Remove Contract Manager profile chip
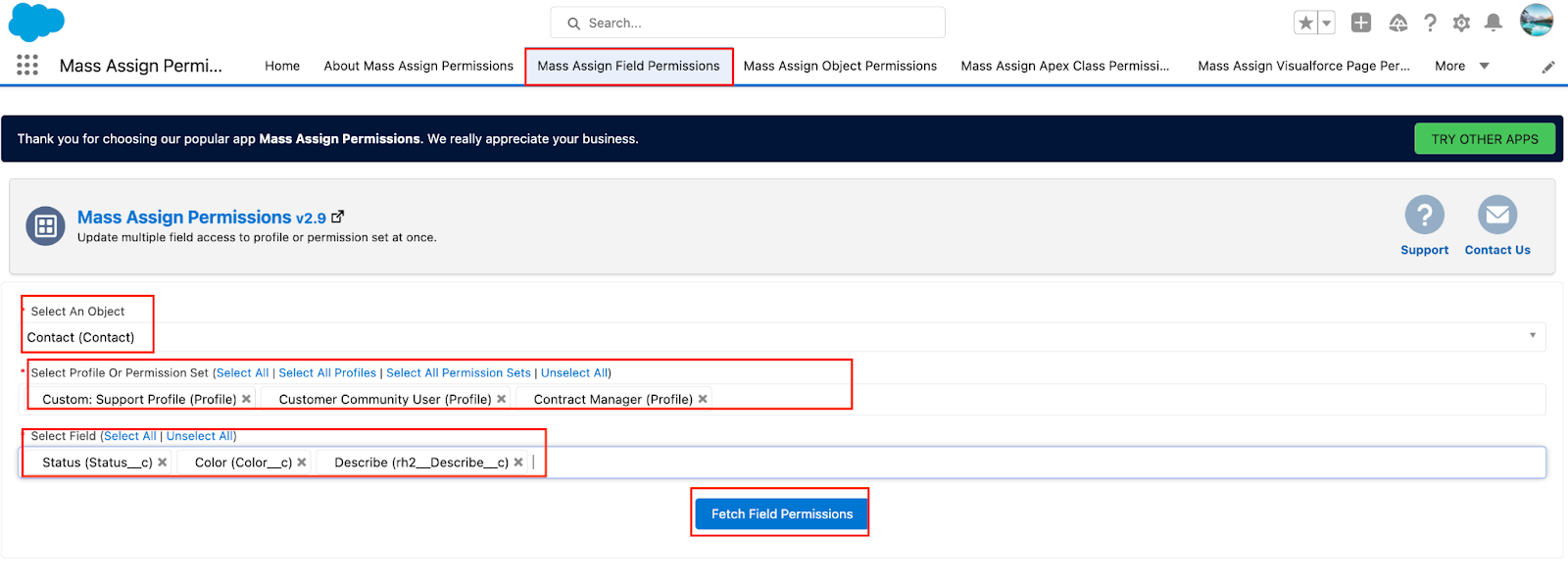The image size is (1568, 585). pyautogui.click(x=703, y=399)
